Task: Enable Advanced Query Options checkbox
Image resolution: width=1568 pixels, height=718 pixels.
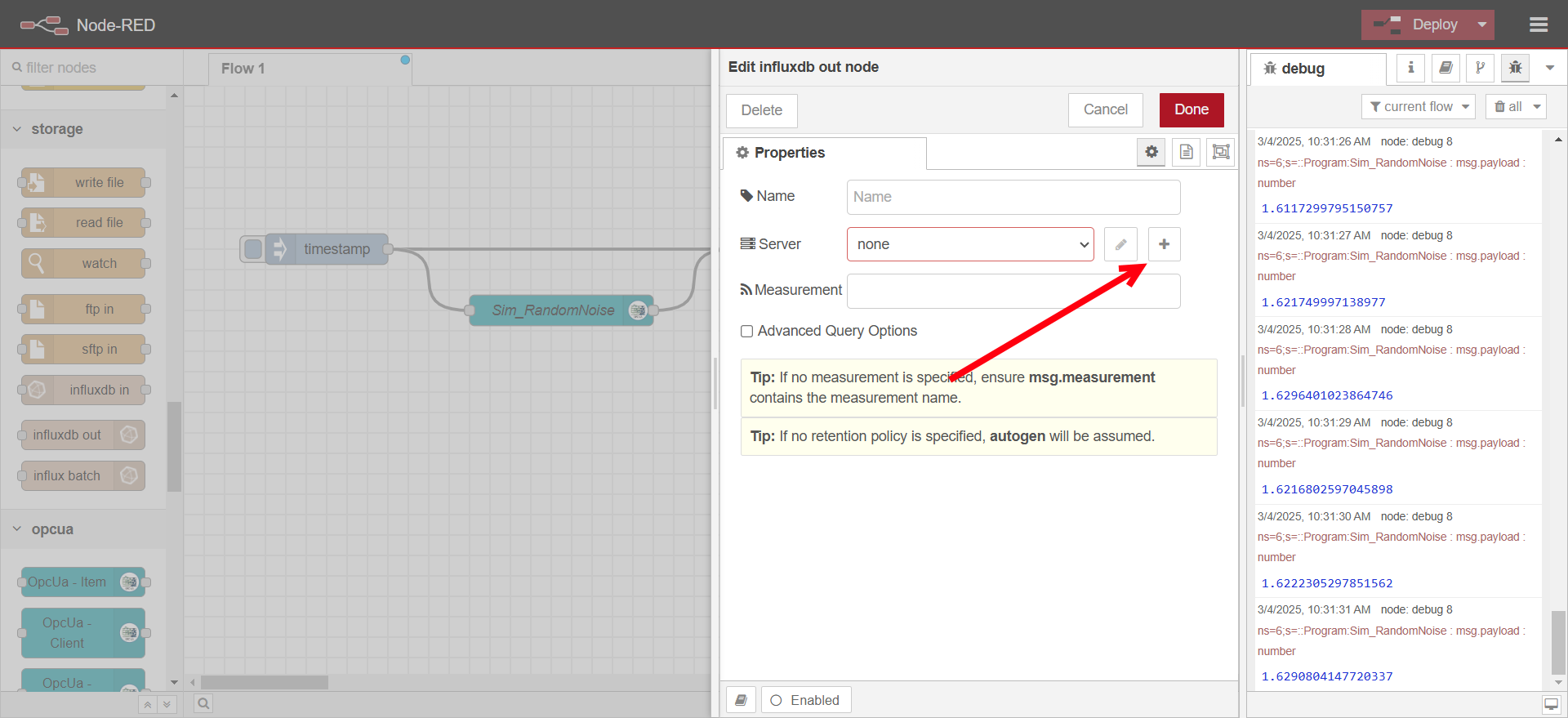Action: 746,331
